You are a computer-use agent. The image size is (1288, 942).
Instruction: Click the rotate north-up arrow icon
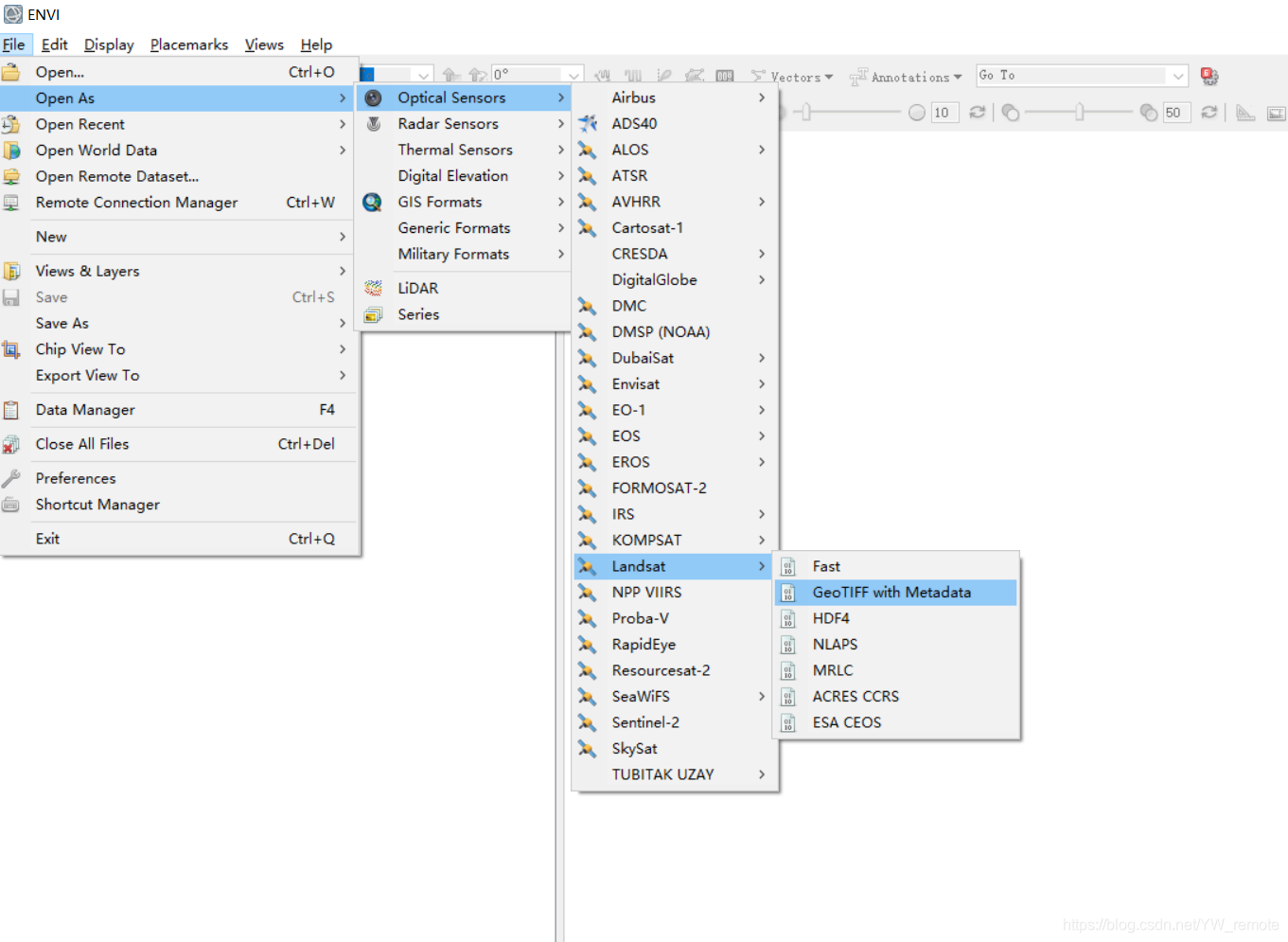(478, 75)
